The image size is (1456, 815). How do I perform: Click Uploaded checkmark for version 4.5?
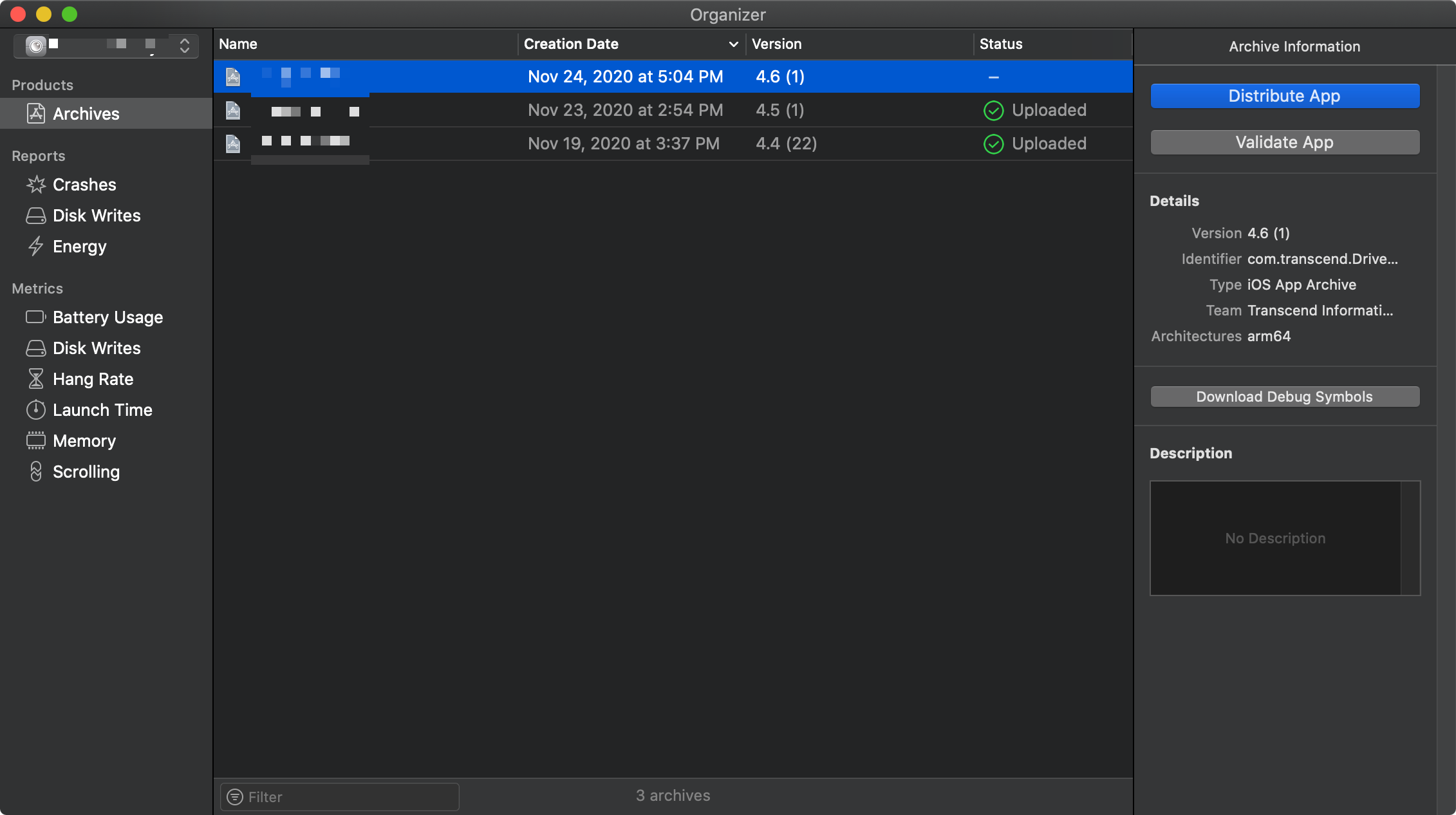point(994,110)
